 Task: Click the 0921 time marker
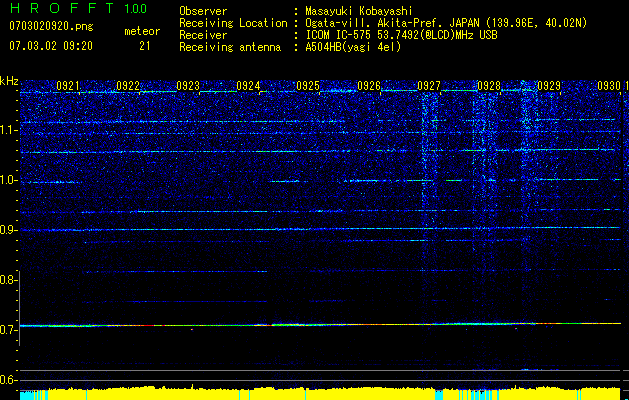pyautogui.click(x=68, y=85)
